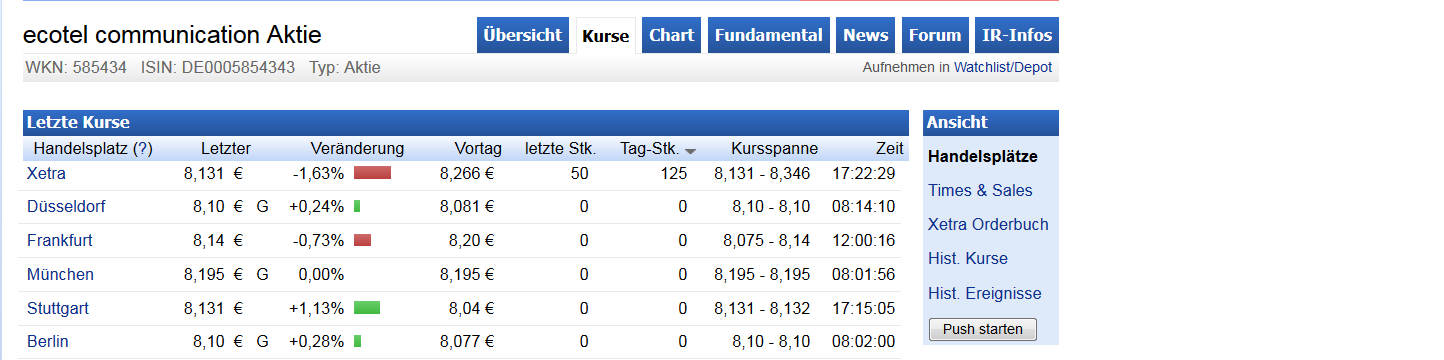Open the Handelsplatz help question mark
This screenshot has width=1444, height=360.
143,149
